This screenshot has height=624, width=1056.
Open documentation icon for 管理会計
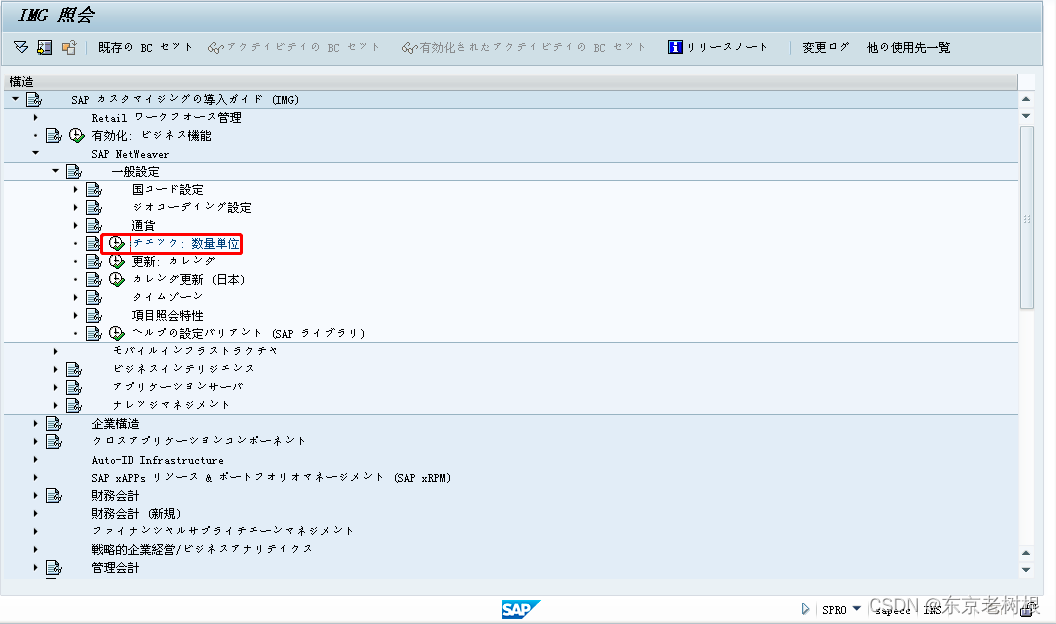(x=54, y=567)
